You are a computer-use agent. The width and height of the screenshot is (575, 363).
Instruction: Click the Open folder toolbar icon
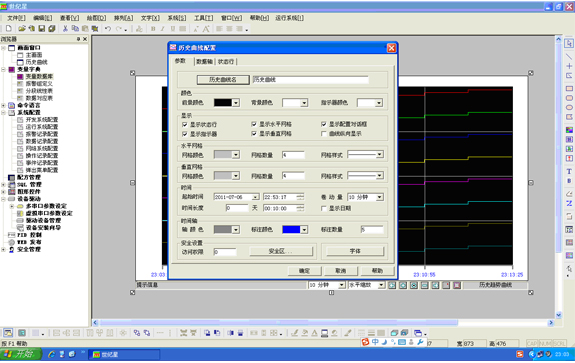click(22, 29)
